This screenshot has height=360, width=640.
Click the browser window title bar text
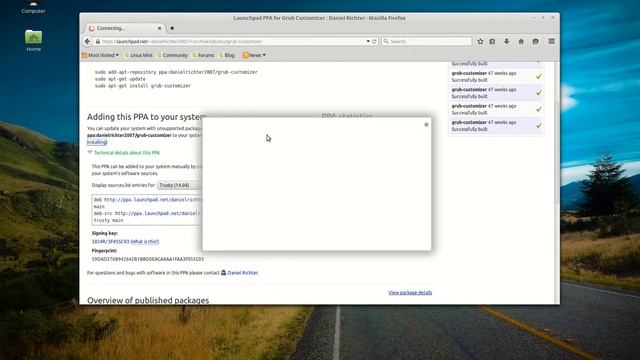(320, 18)
